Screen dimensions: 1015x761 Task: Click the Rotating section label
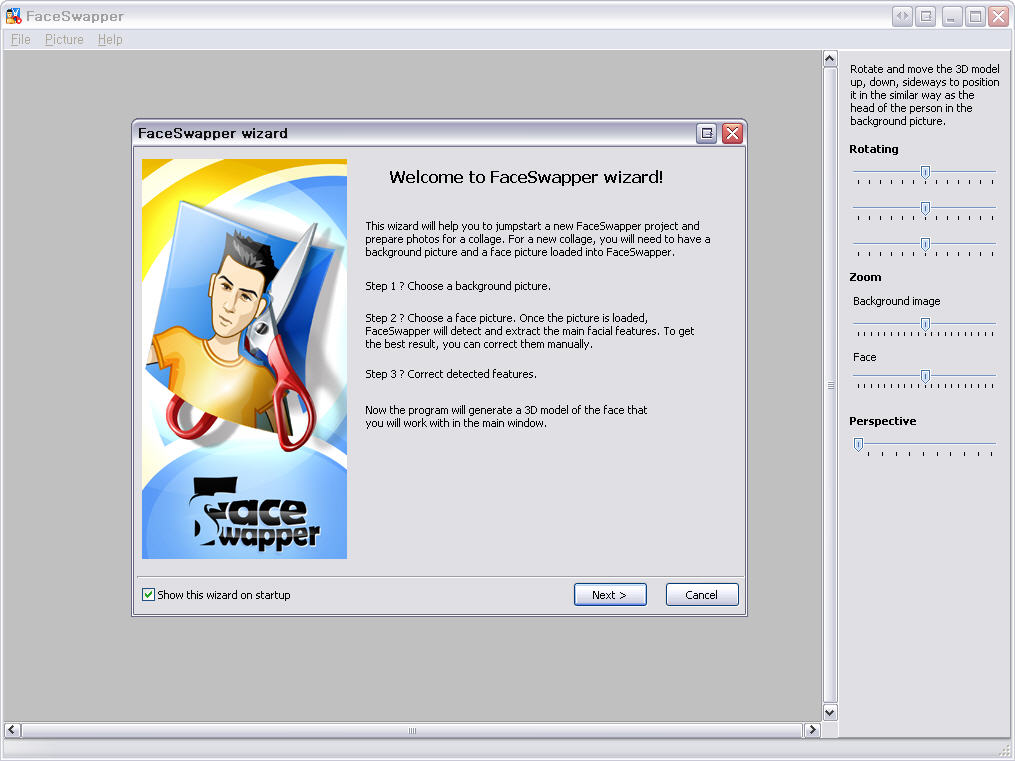tap(873, 149)
